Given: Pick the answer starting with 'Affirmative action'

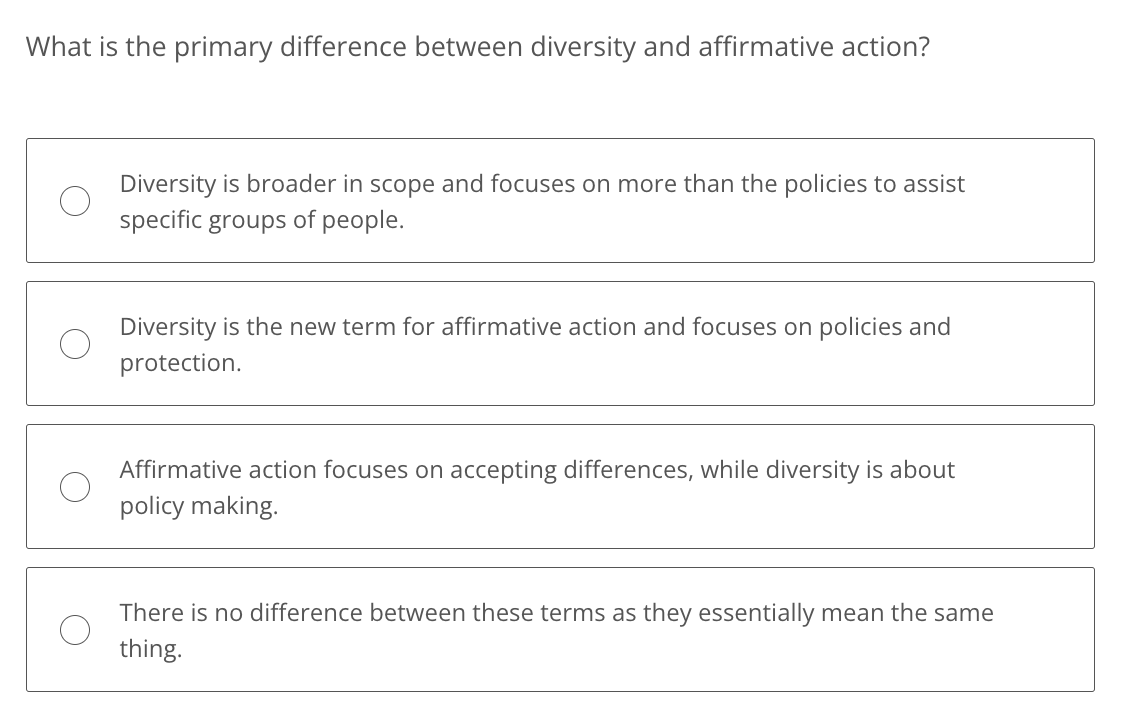Looking at the screenshot, I should 537,487.
